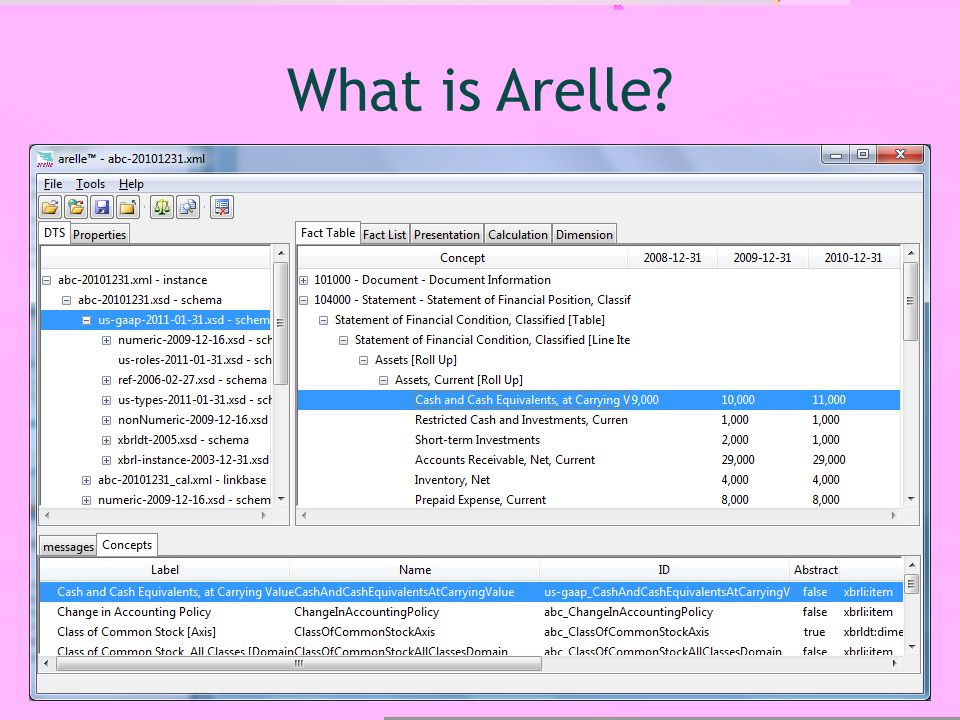Click Concepts panel scroll up arrow
This screenshot has width=960, height=720.
click(912, 565)
